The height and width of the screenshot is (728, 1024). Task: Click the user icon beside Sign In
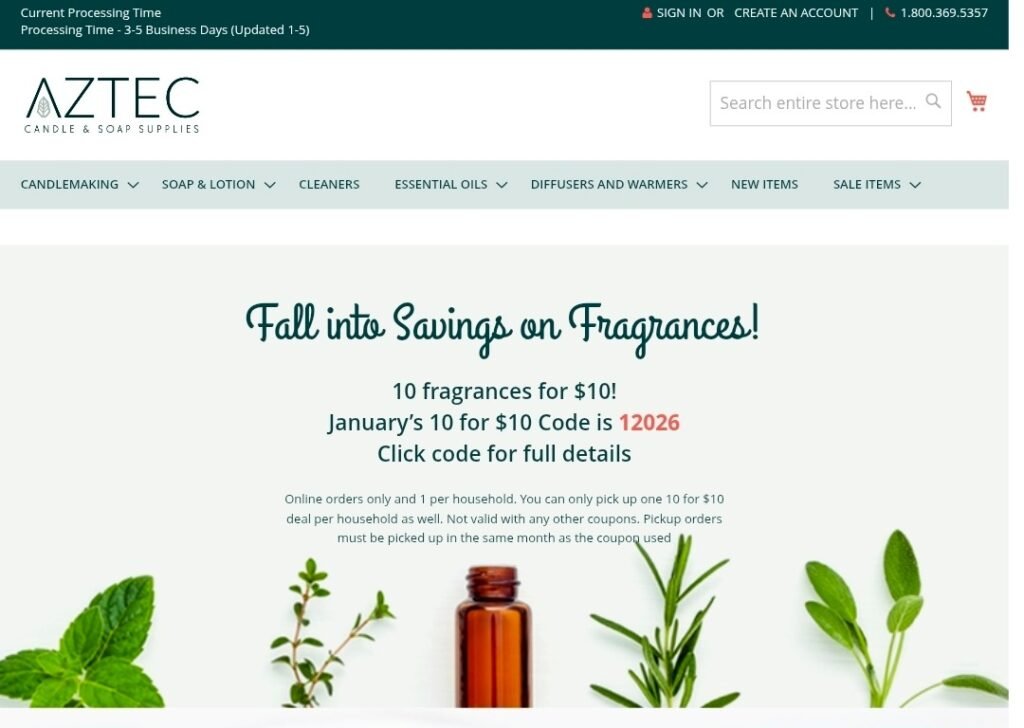(647, 12)
